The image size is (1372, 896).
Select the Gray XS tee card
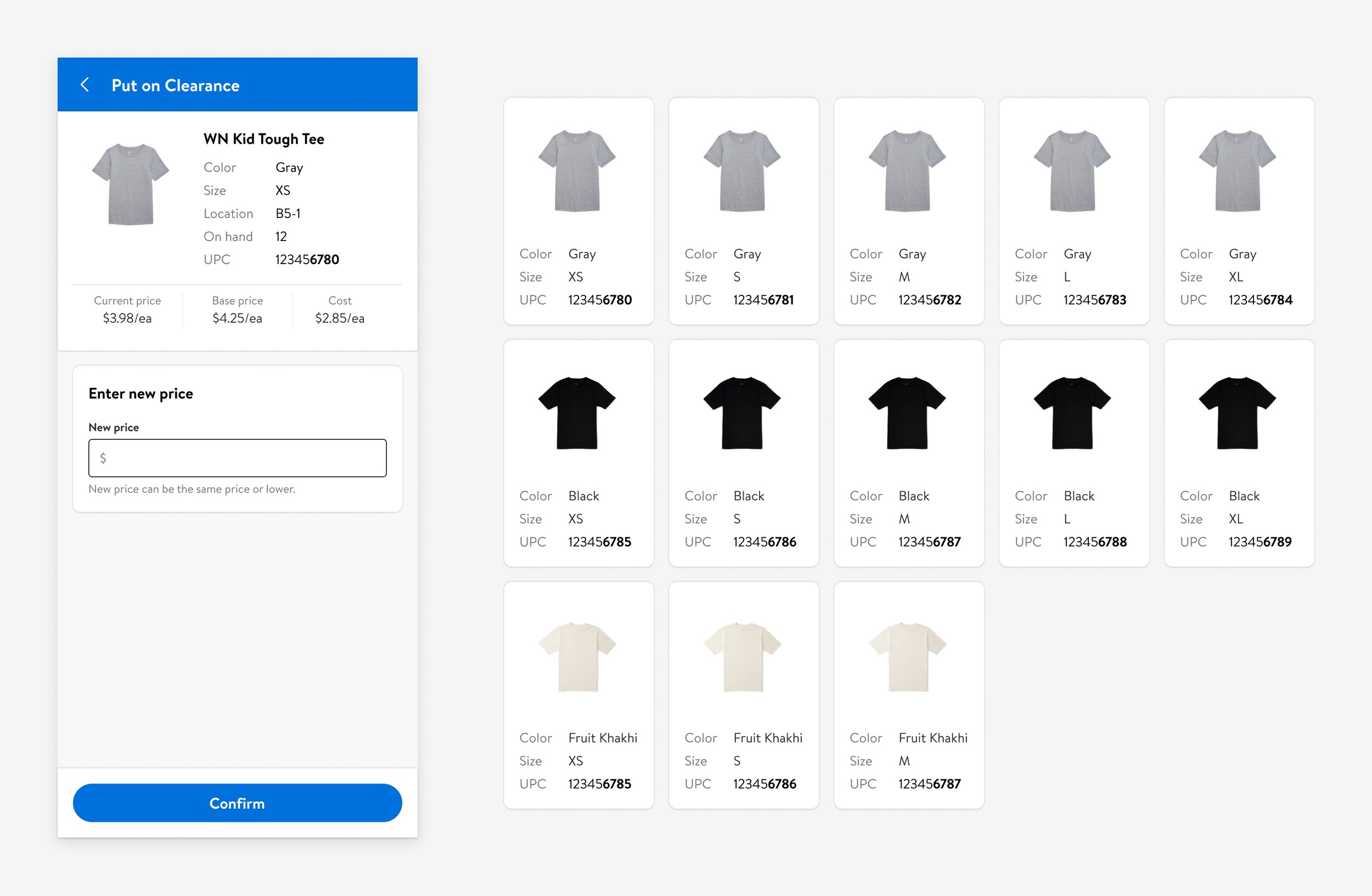578,211
